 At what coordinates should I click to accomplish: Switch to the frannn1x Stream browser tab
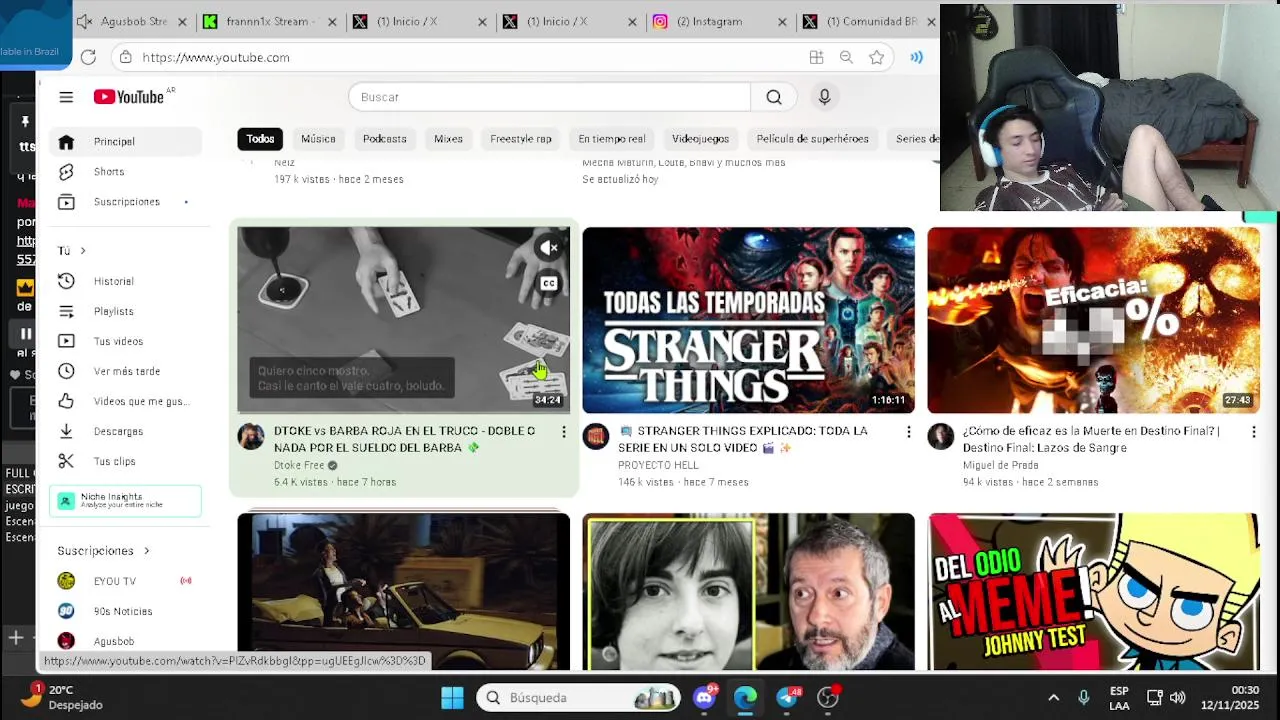pos(270,21)
